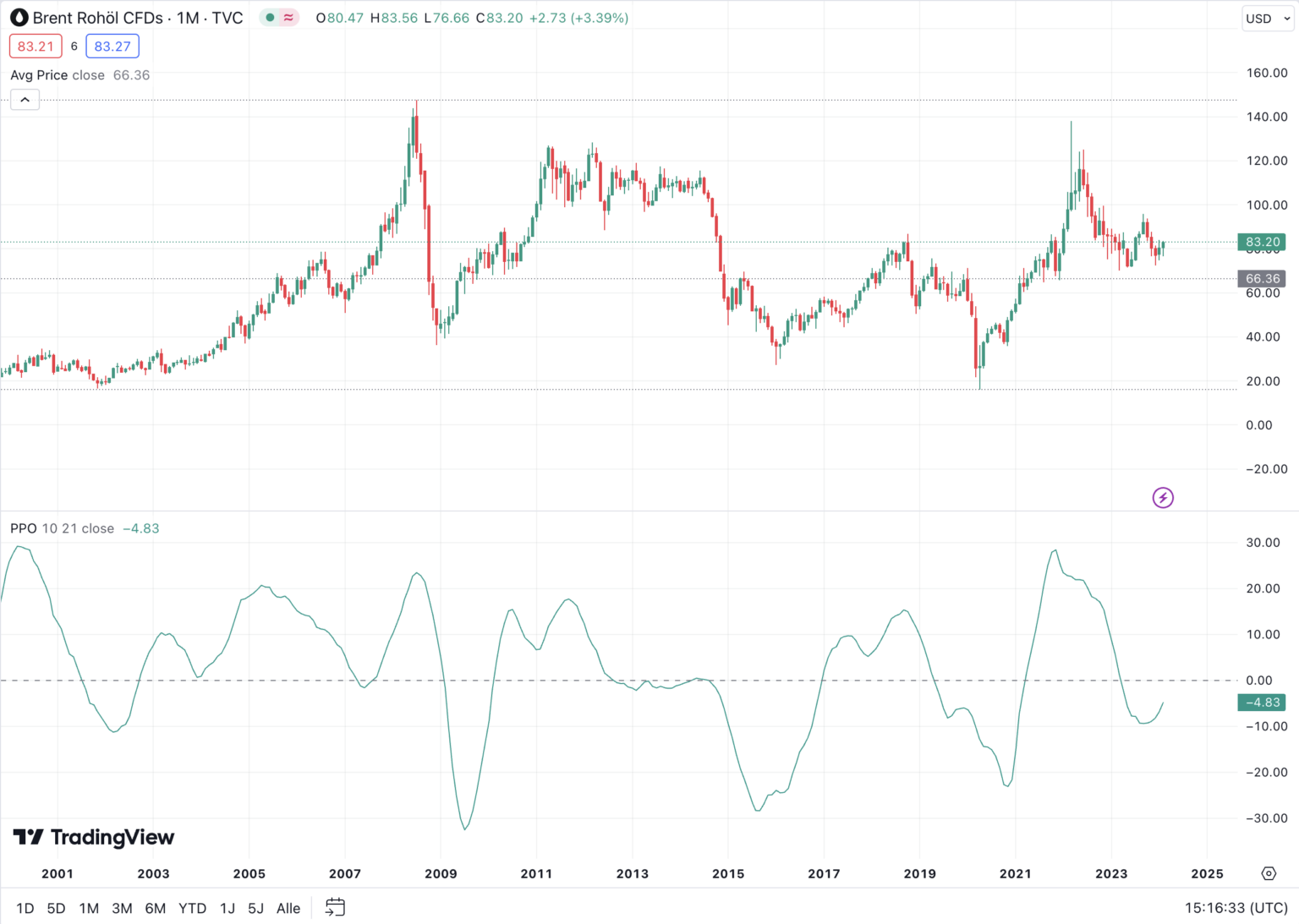
Task: Click the blue 83.27 buy price button
Action: pyautogui.click(x=112, y=46)
